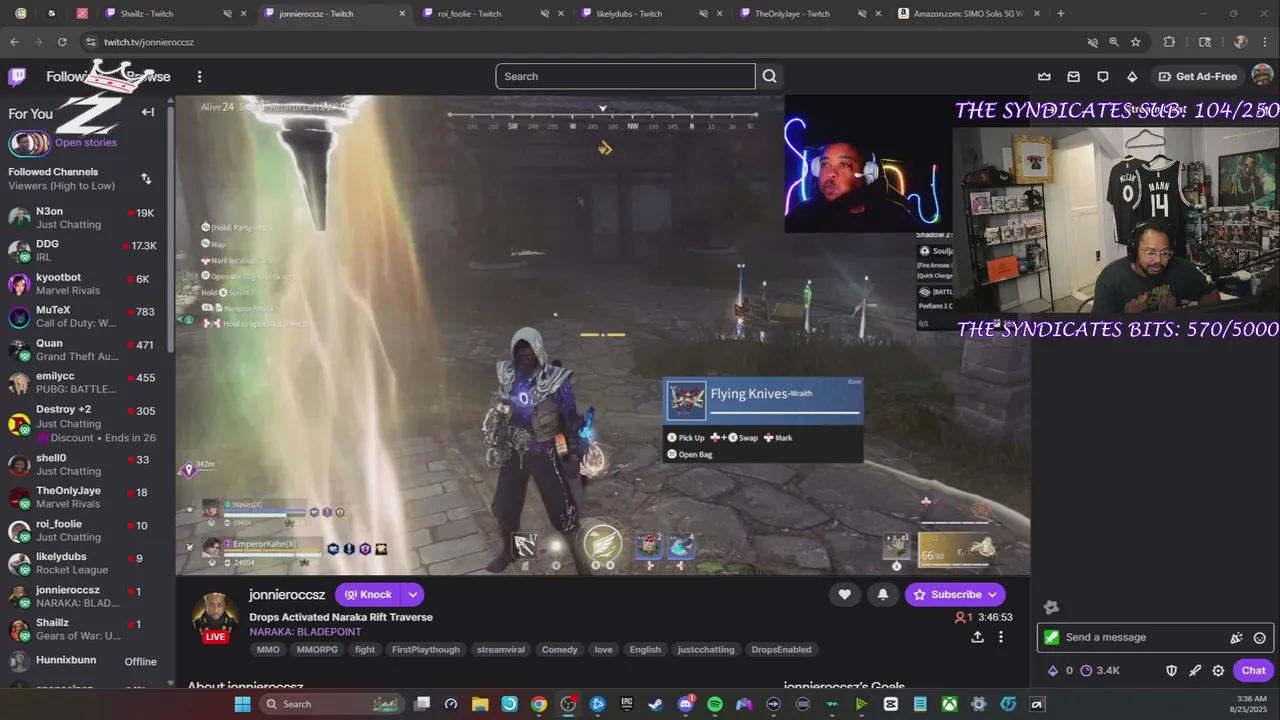Click the share stream icon
The width and height of the screenshot is (1280, 720).
977,637
